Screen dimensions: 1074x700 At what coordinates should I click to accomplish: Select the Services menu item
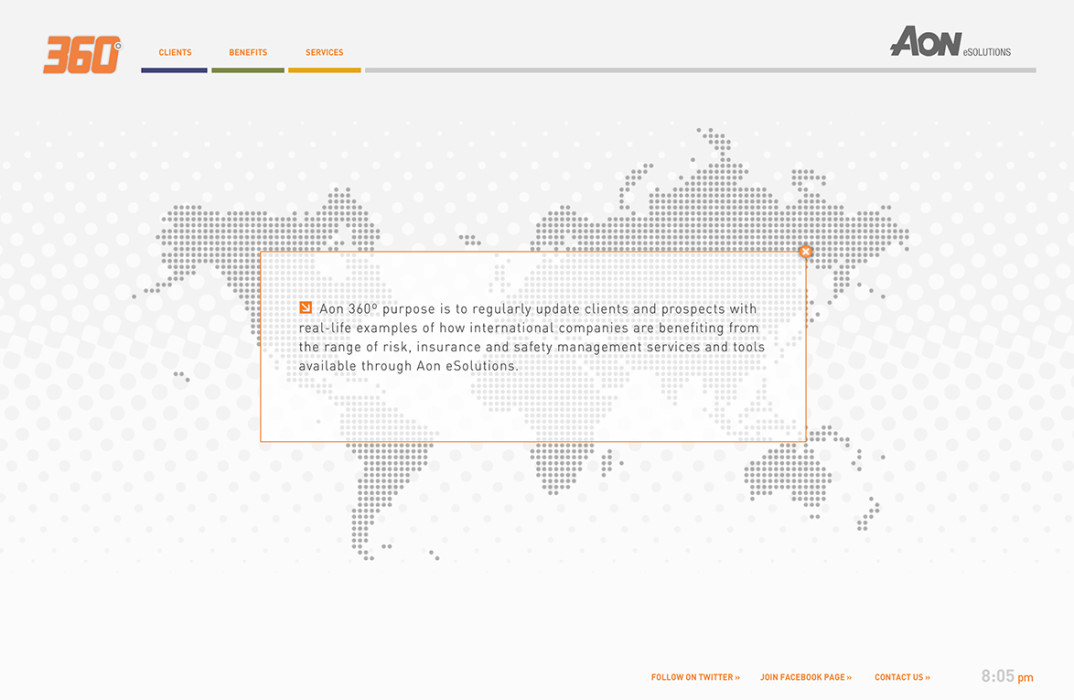tap(324, 53)
